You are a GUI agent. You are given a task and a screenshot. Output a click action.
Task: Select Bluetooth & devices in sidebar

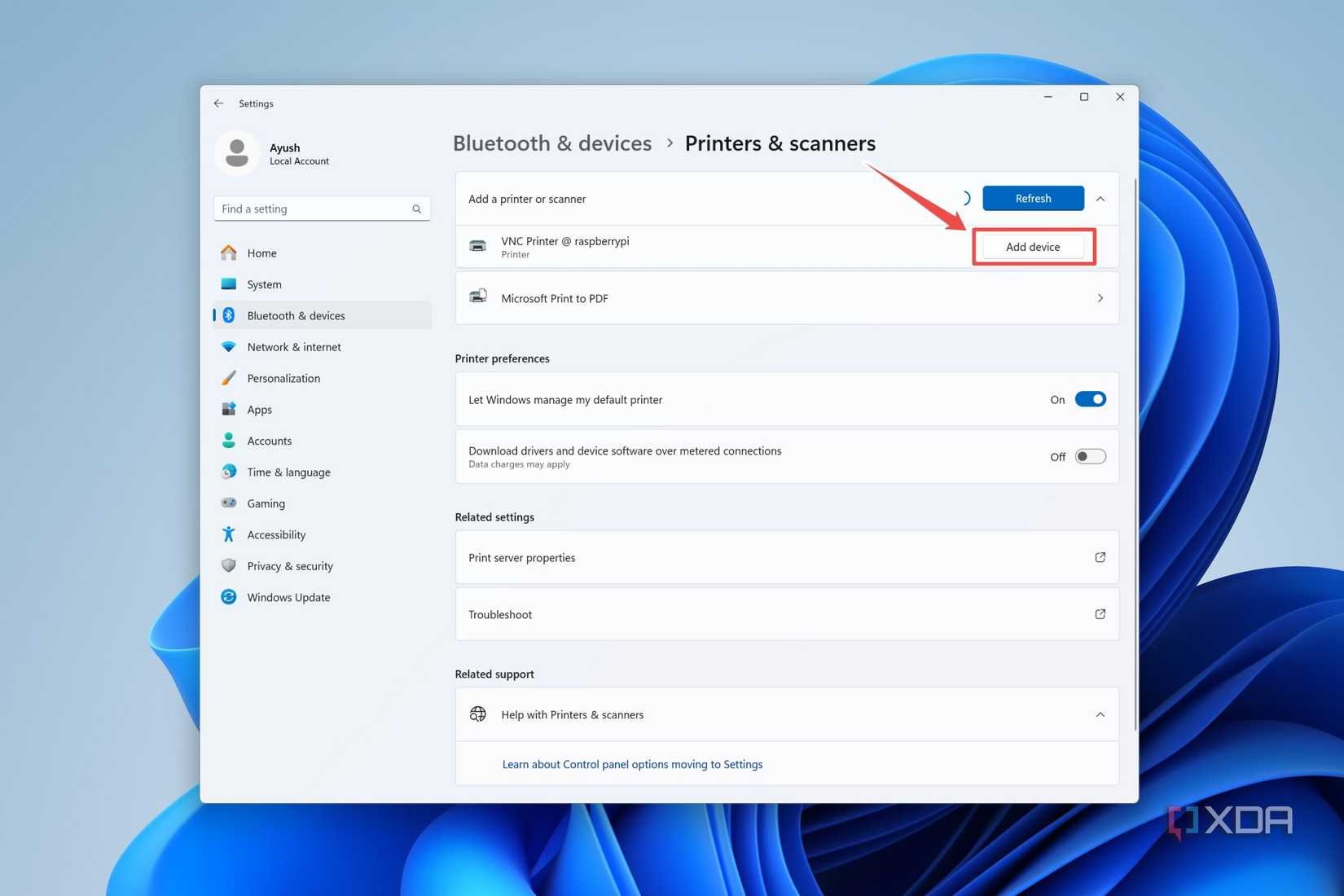[323, 315]
